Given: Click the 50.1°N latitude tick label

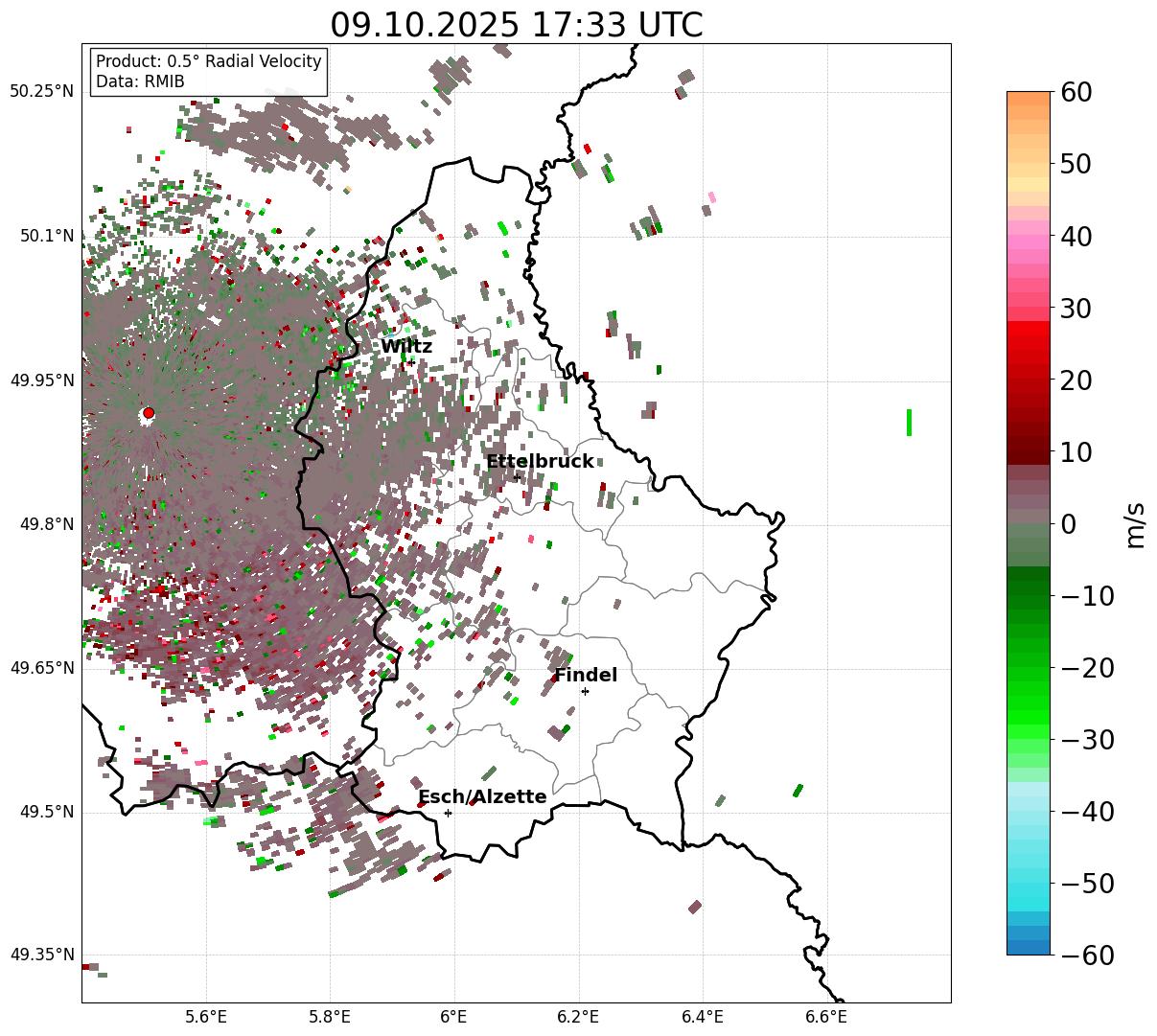Looking at the screenshot, I should pos(46,236).
